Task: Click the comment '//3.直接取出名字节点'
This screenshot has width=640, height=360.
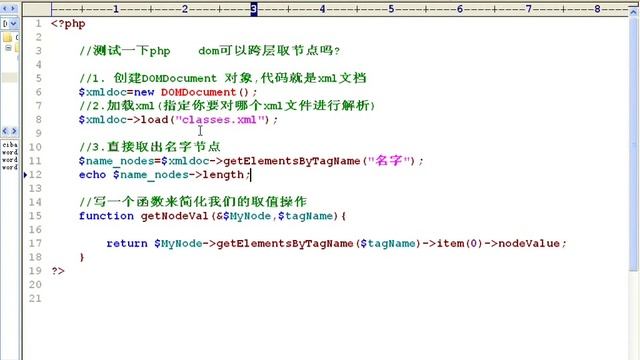Action: [x=150, y=147]
